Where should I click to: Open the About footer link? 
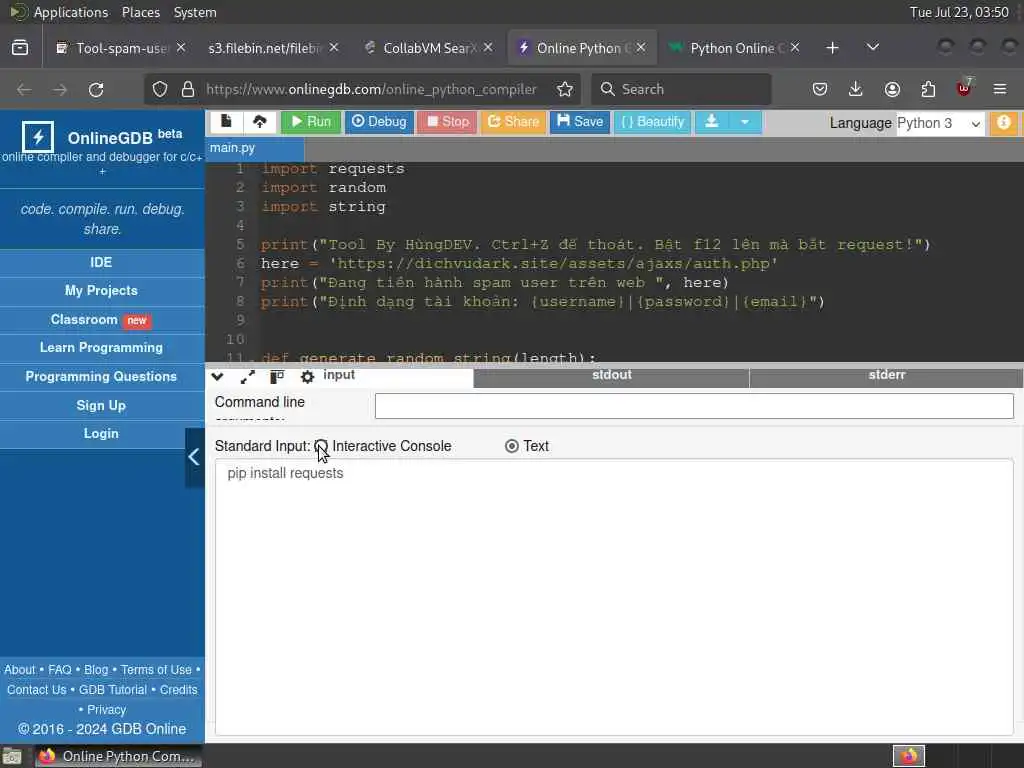click(20, 670)
